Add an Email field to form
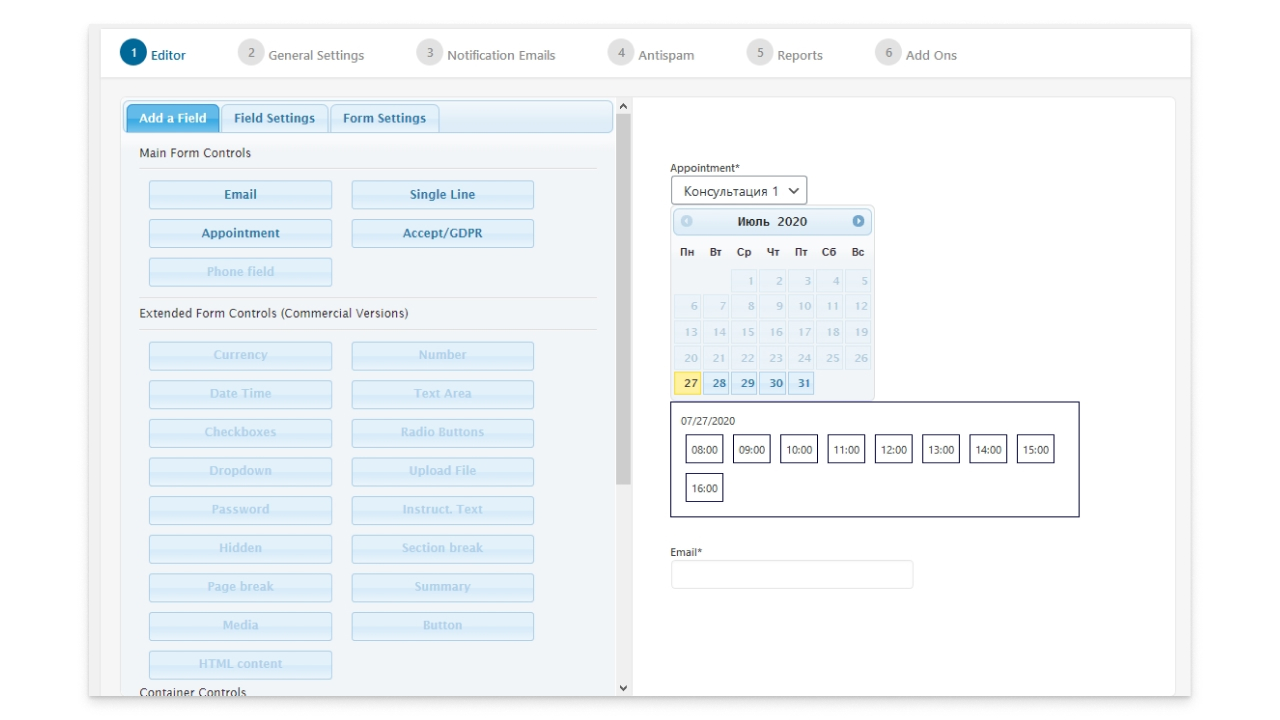This screenshot has width=1280, height=720. click(240, 195)
